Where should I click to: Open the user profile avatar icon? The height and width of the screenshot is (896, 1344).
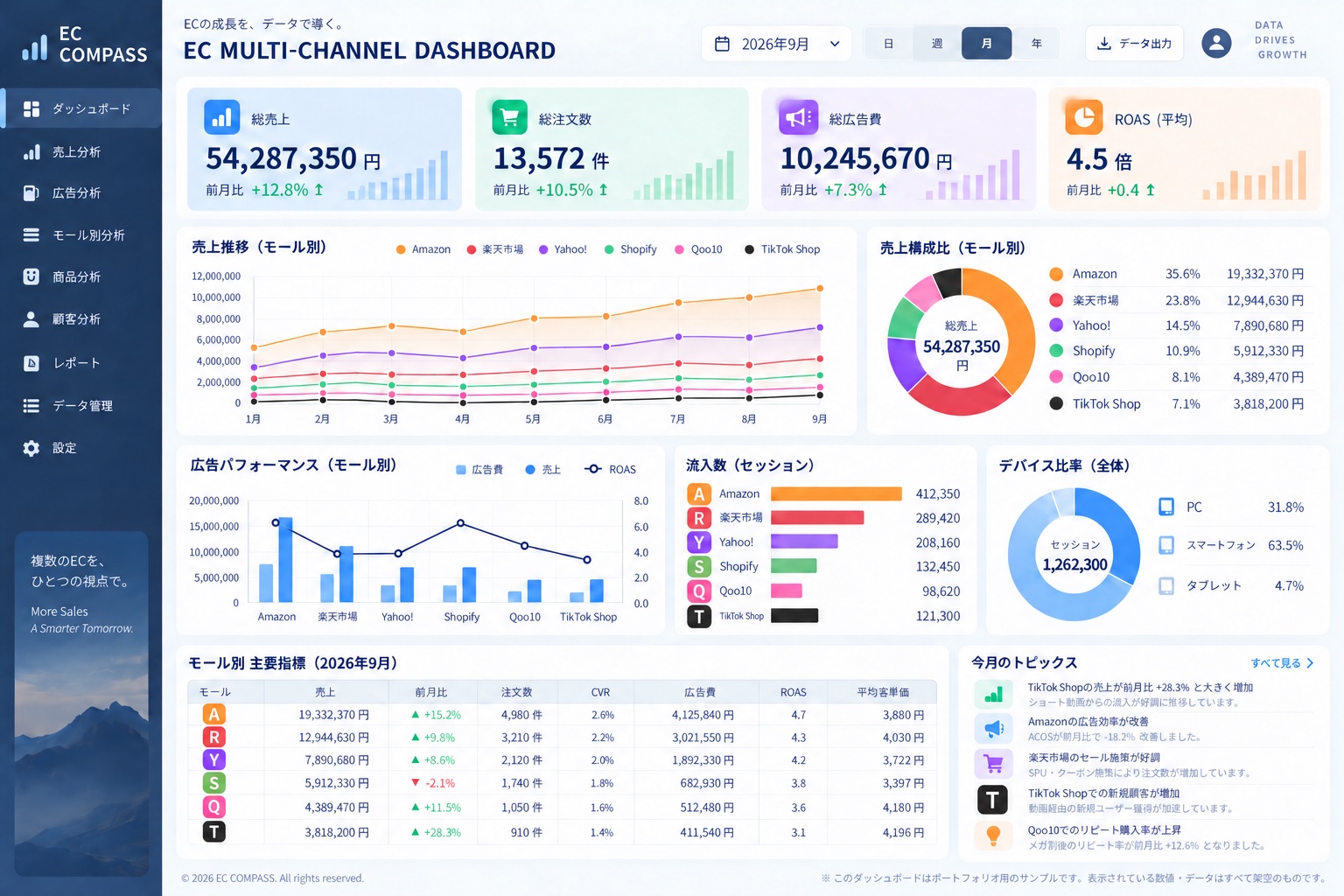pos(1216,43)
